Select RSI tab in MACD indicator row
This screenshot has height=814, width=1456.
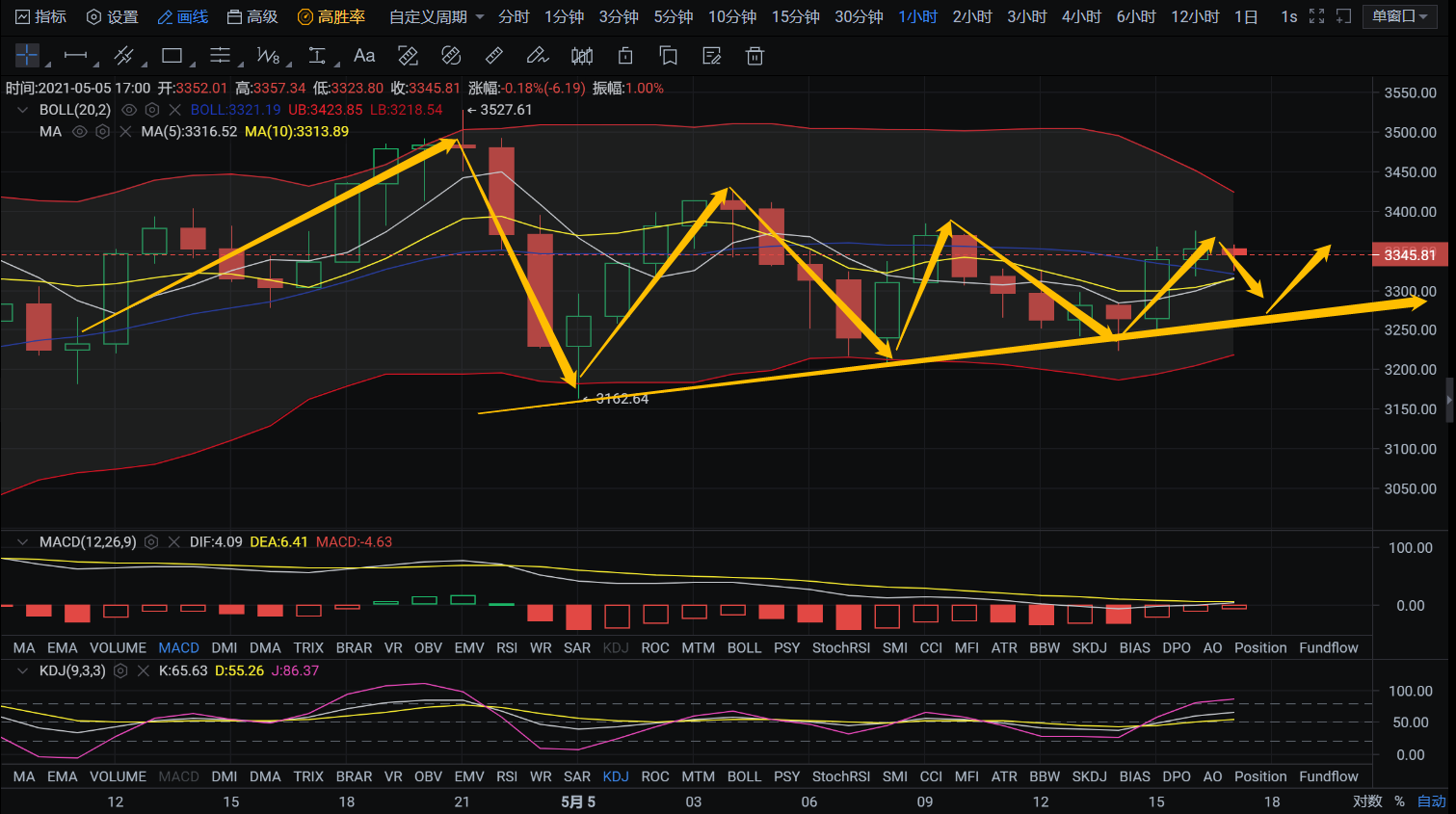click(507, 648)
